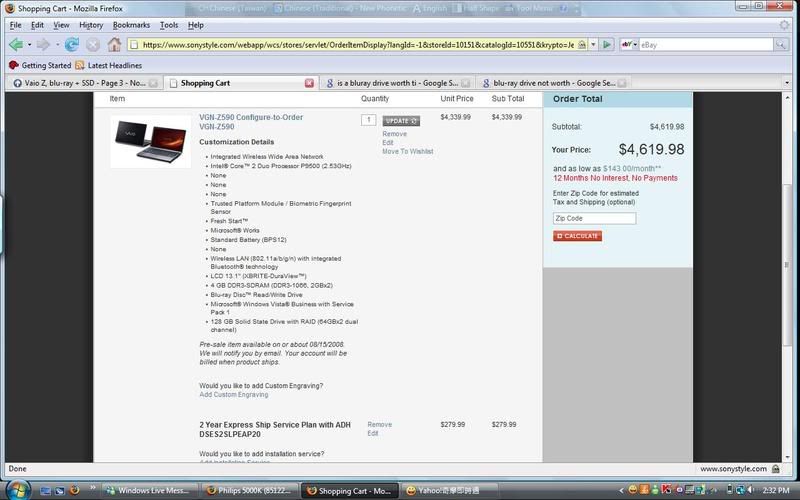Click the Firefox quick launch icon in taskbar
The image size is (800, 500).
point(74,490)
